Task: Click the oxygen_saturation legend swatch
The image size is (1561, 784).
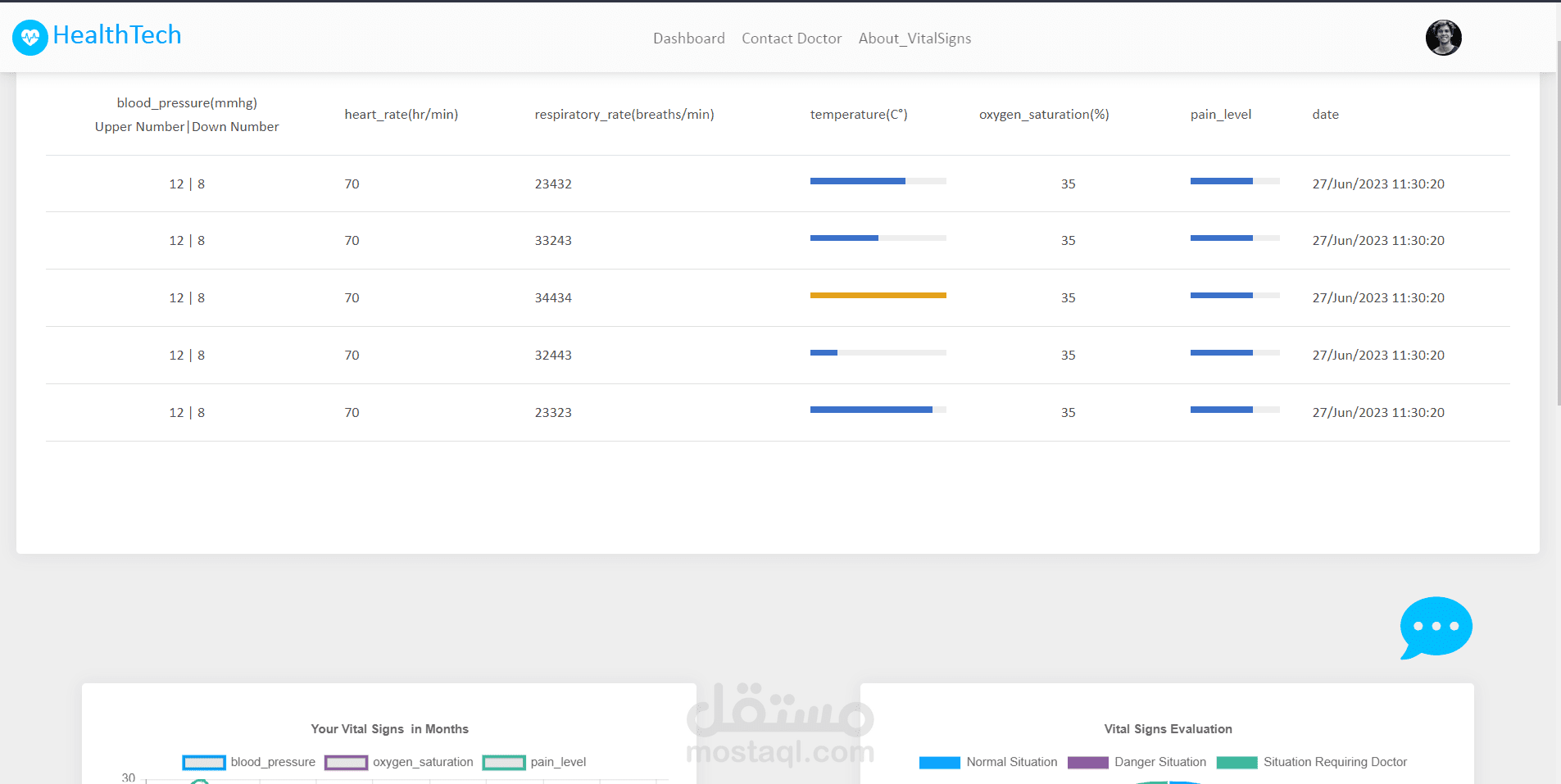Action: pyautogui.click(x=346, y=762)
